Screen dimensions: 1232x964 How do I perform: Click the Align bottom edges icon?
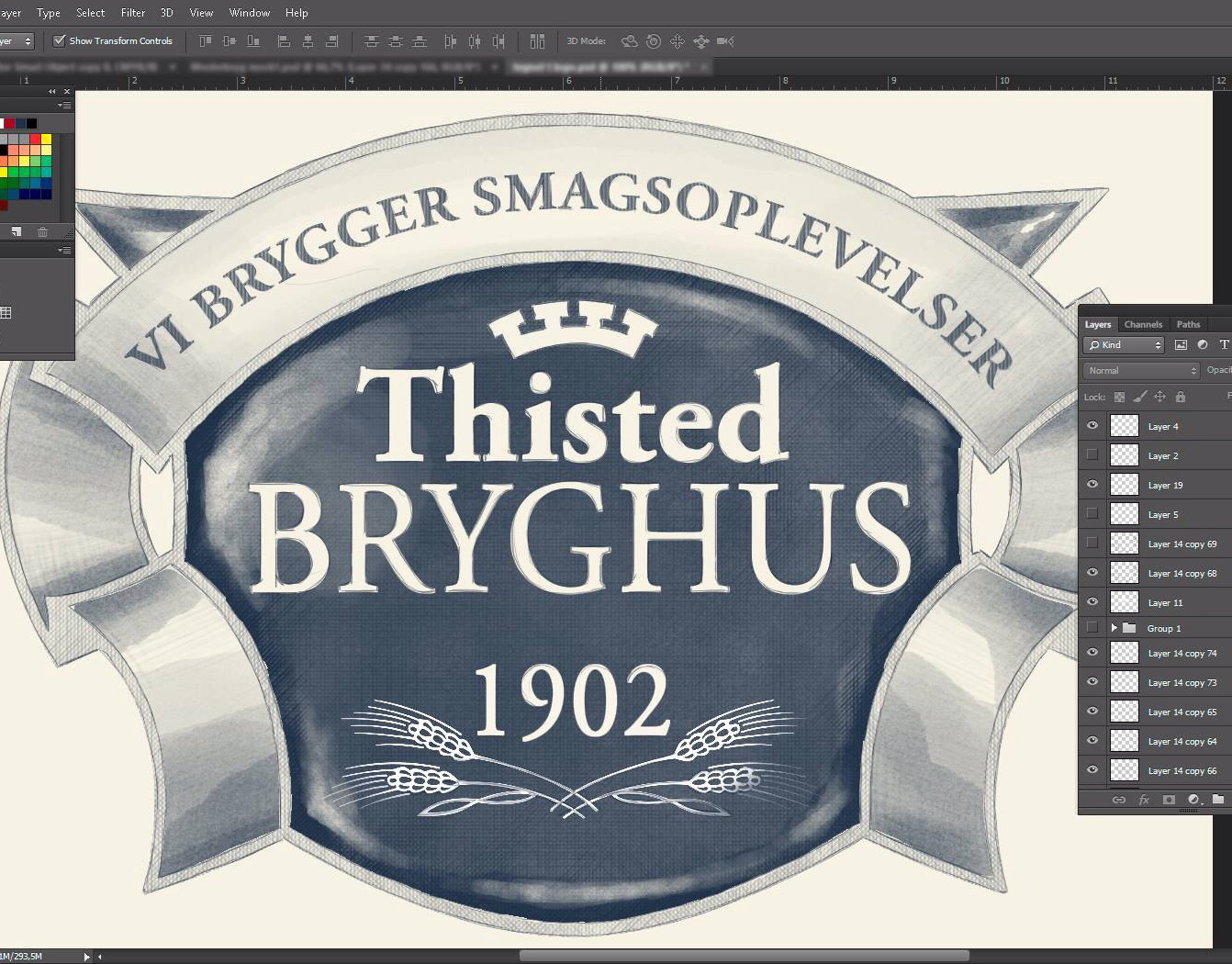253,41
